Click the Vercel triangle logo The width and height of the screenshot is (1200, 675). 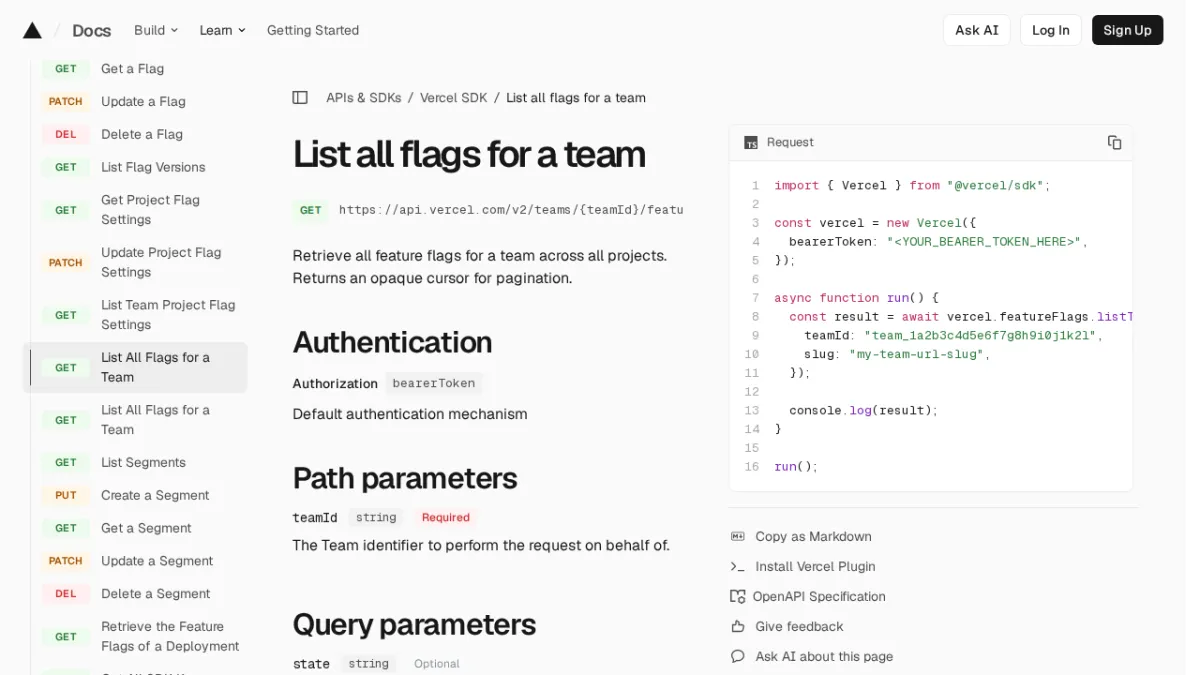pyautogui.click(x=33, y=30)
